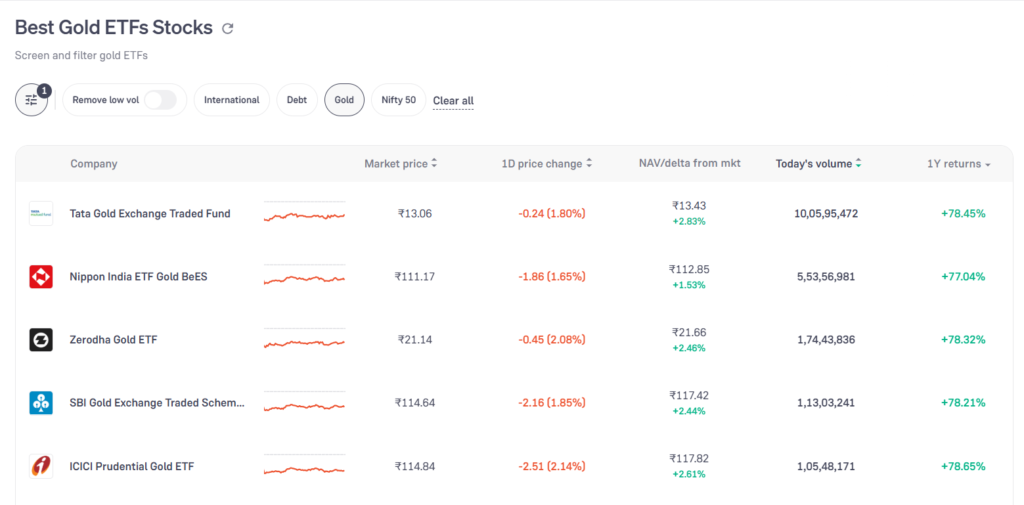
Task: Open the 1Y returns dropdown arrow
Action: point(988,165)
